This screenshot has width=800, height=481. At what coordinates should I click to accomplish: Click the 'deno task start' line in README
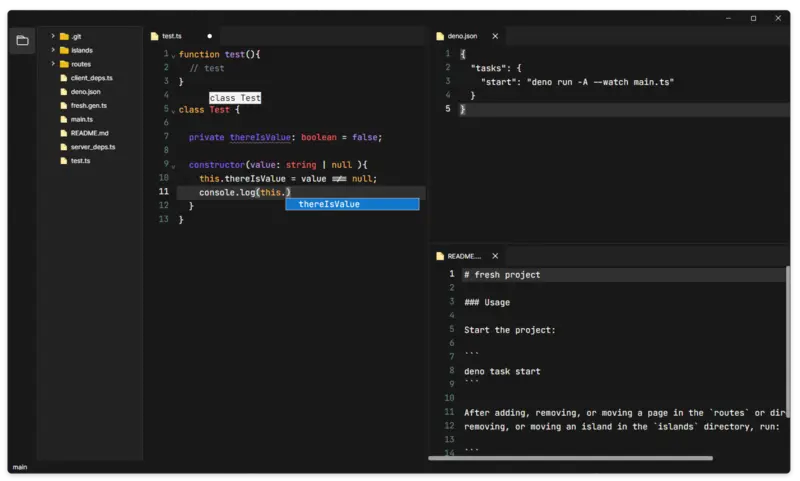tap(502, 371)
